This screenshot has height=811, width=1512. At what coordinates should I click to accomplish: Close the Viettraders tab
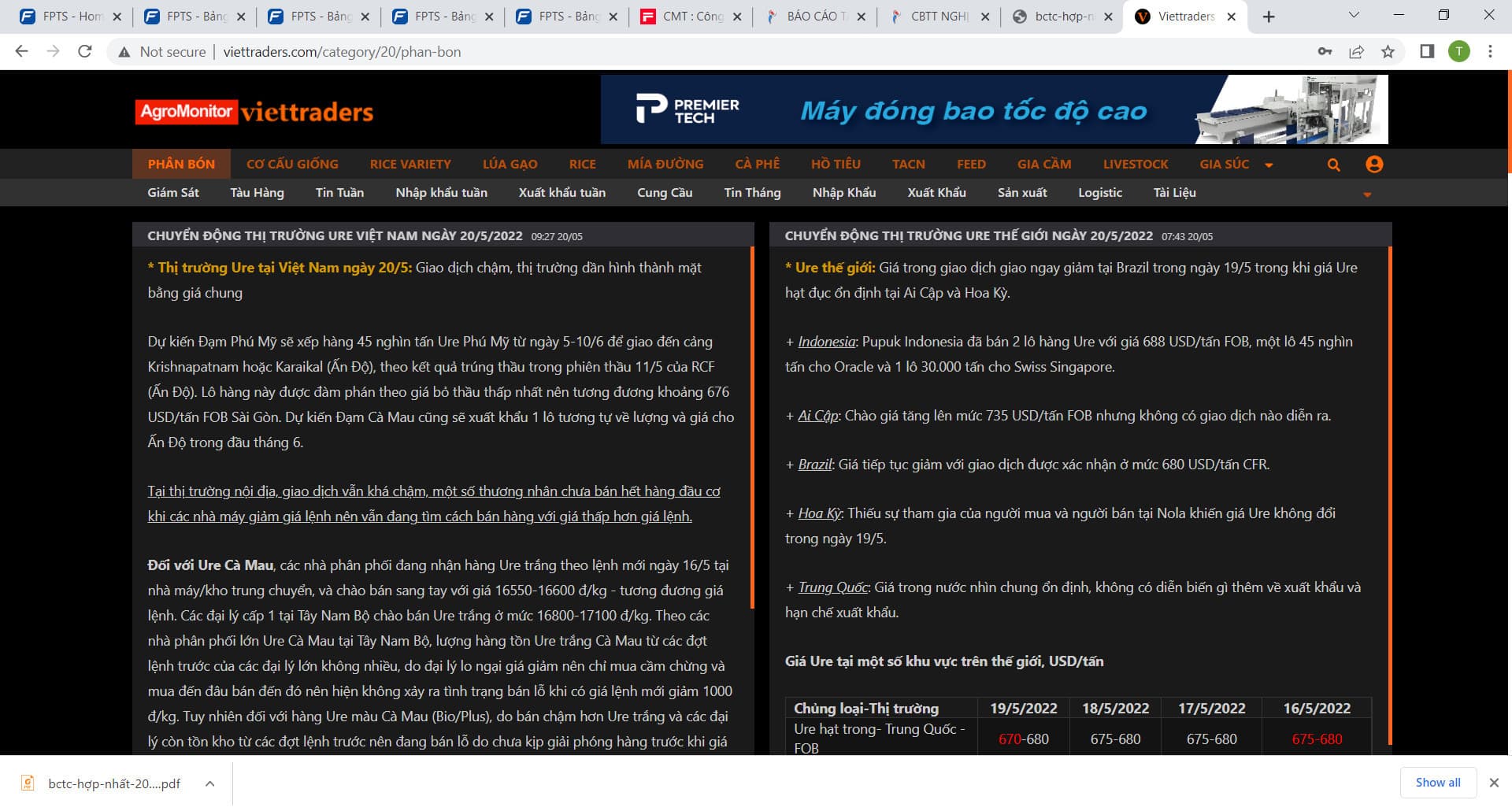[1232, 17]
